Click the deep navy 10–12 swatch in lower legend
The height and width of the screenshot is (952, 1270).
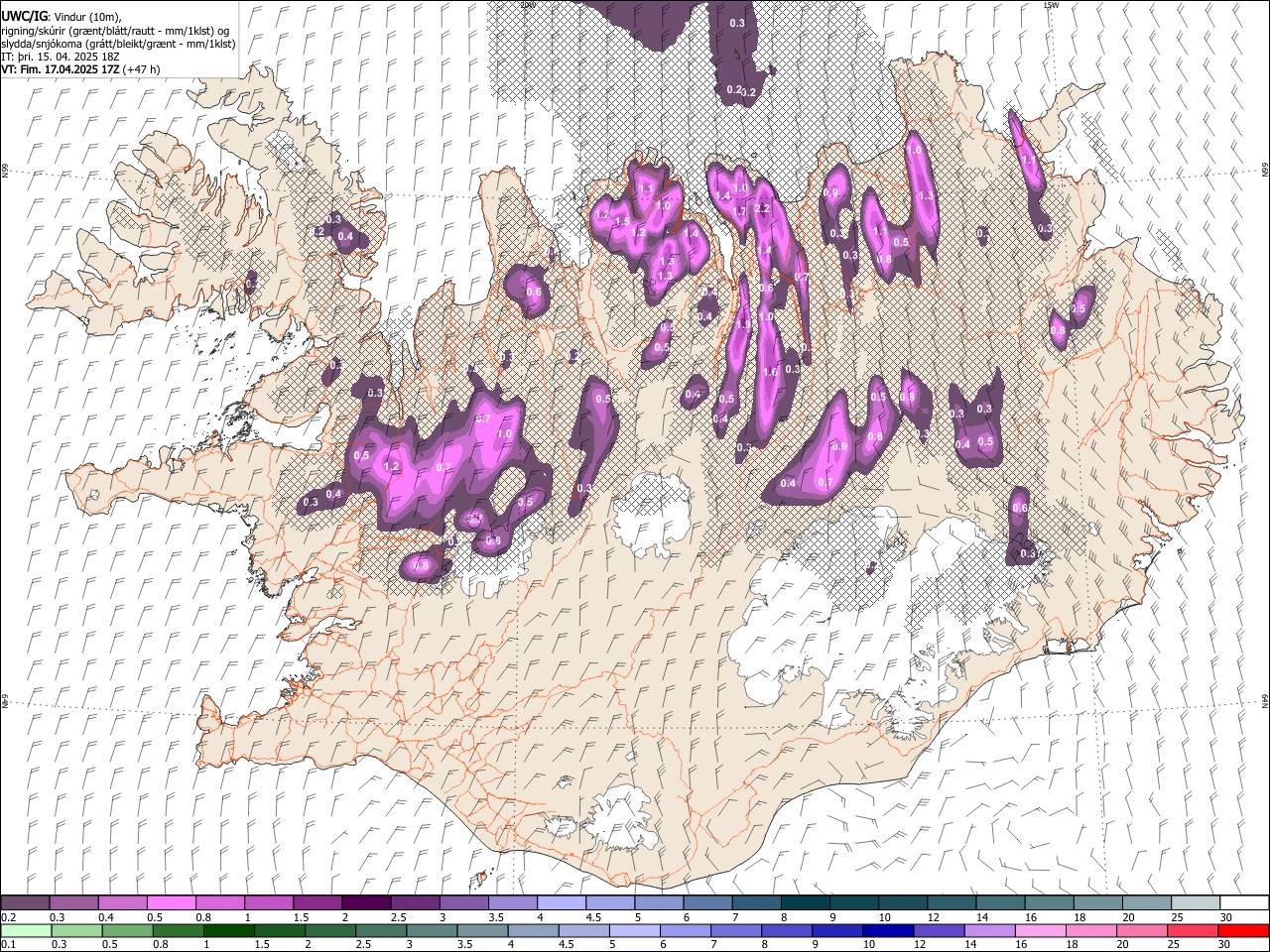[x=887, y=930]
